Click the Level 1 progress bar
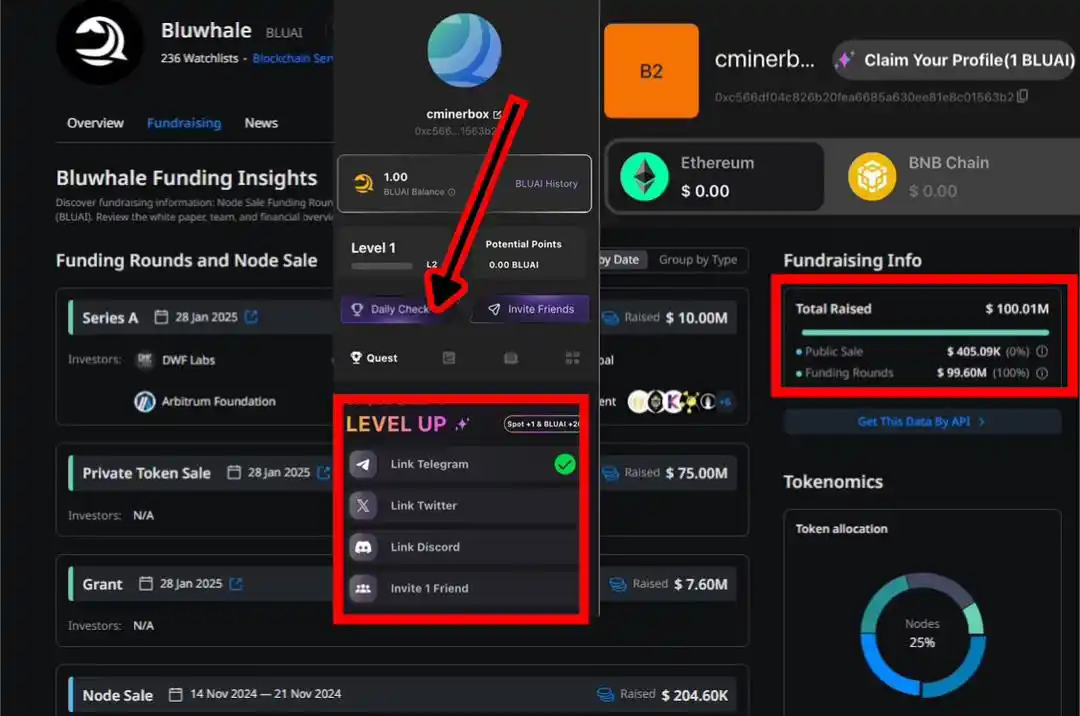 click(382, 266)
